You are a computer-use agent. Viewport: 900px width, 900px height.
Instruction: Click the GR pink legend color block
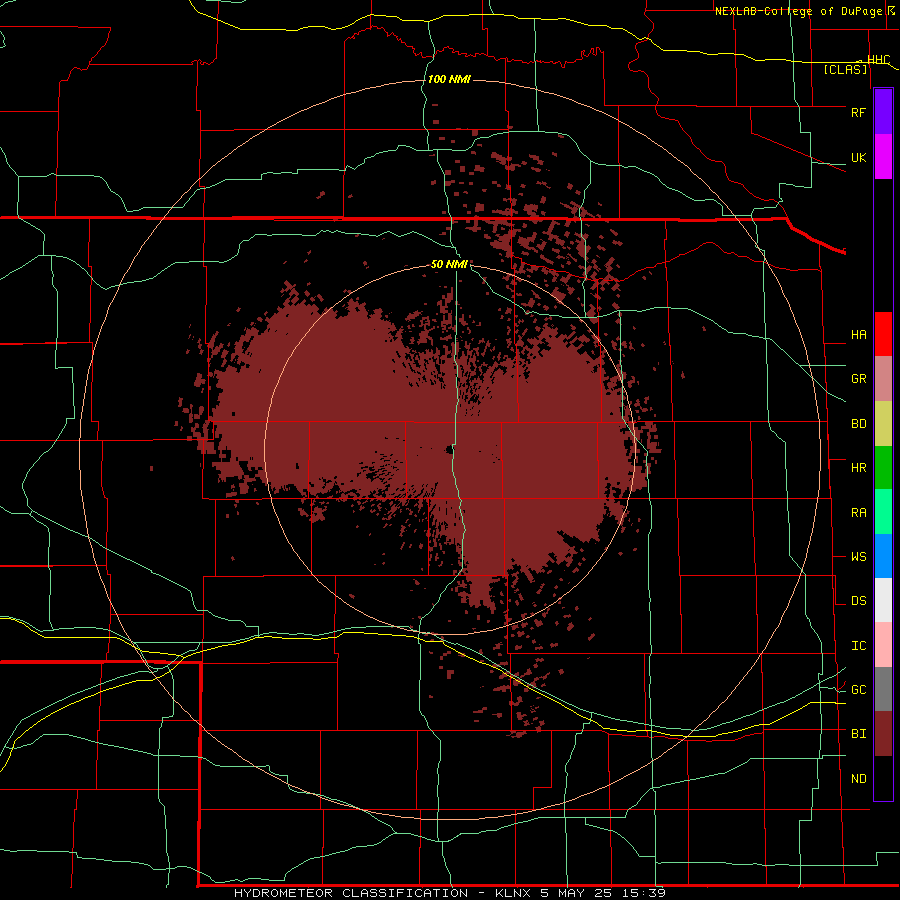(x=883, y=379)
